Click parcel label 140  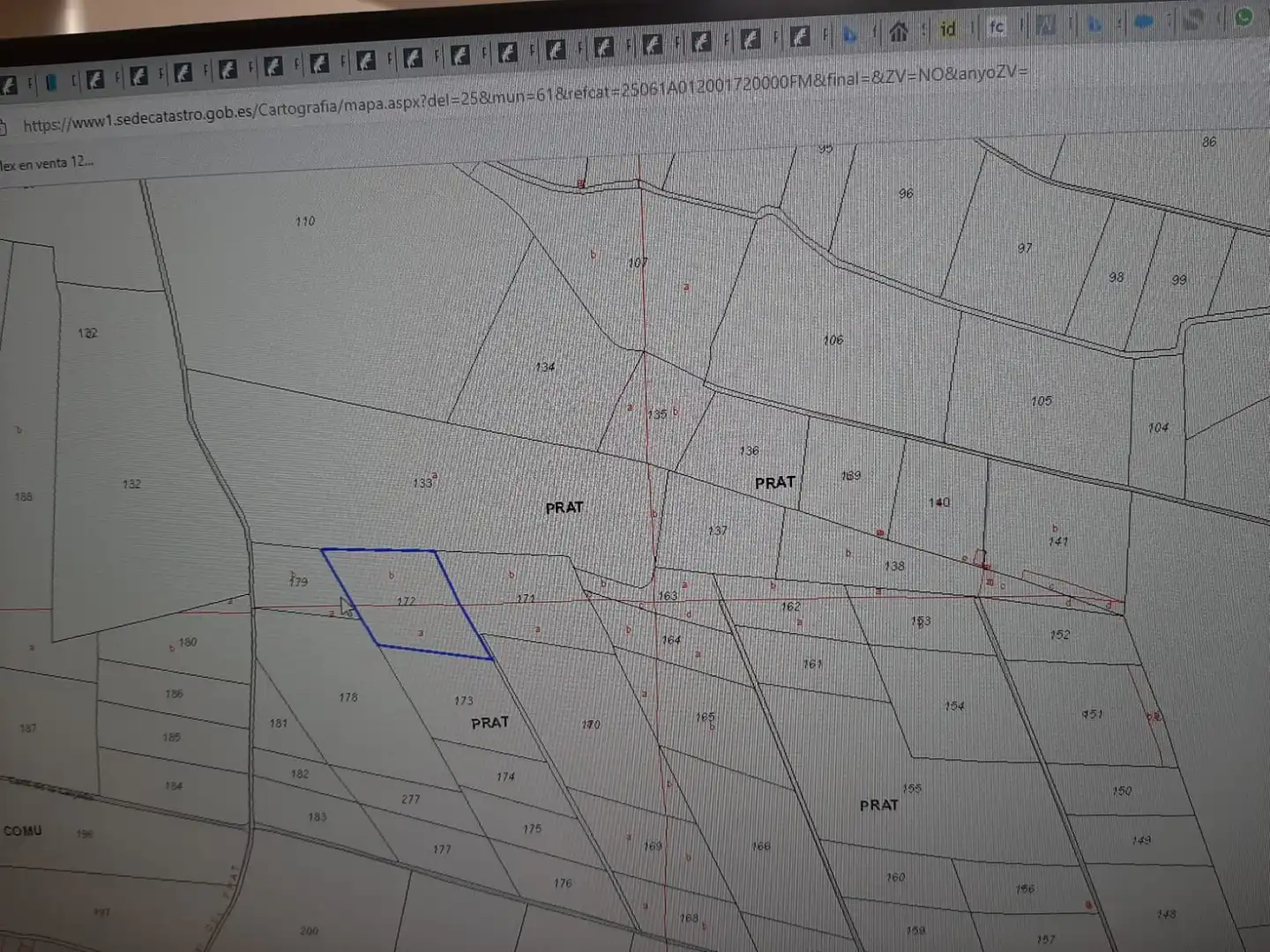(x=939, y=502)
